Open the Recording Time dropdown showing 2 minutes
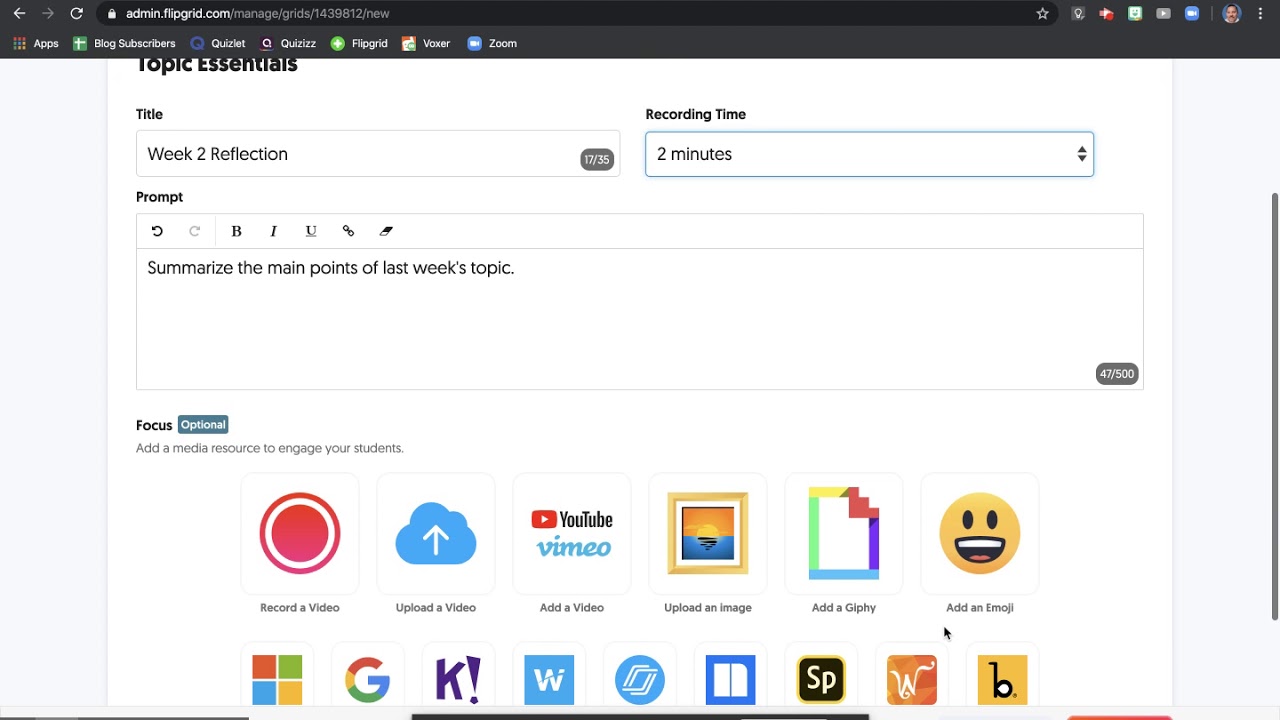1280x720 pixels. coord(869,154)
